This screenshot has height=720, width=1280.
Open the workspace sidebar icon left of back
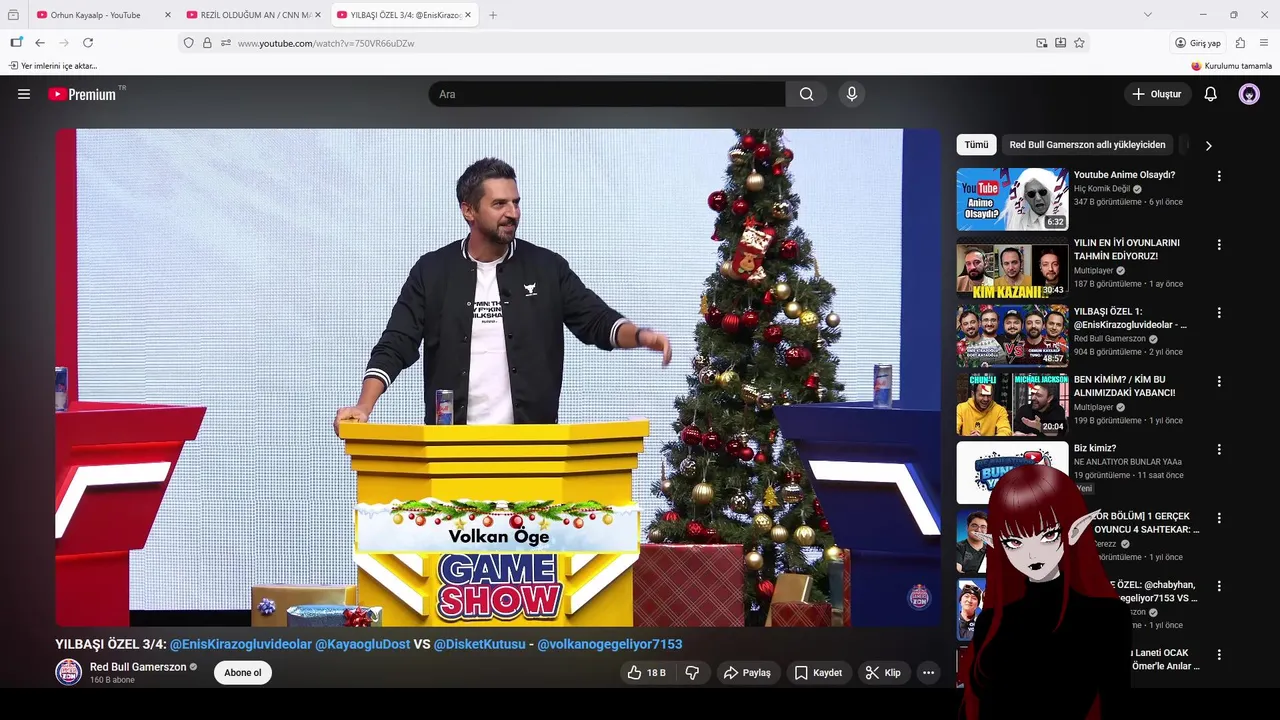point(16,43)
